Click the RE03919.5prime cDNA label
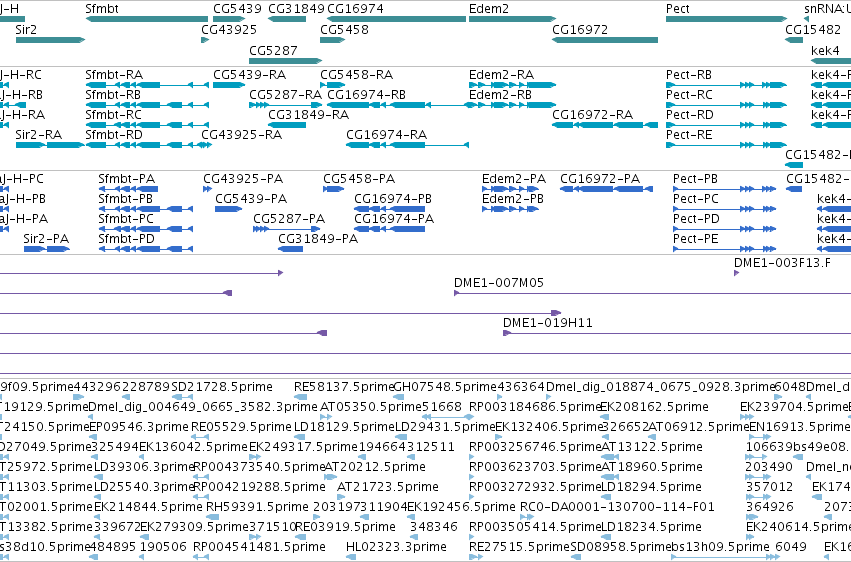 [345, 526]
